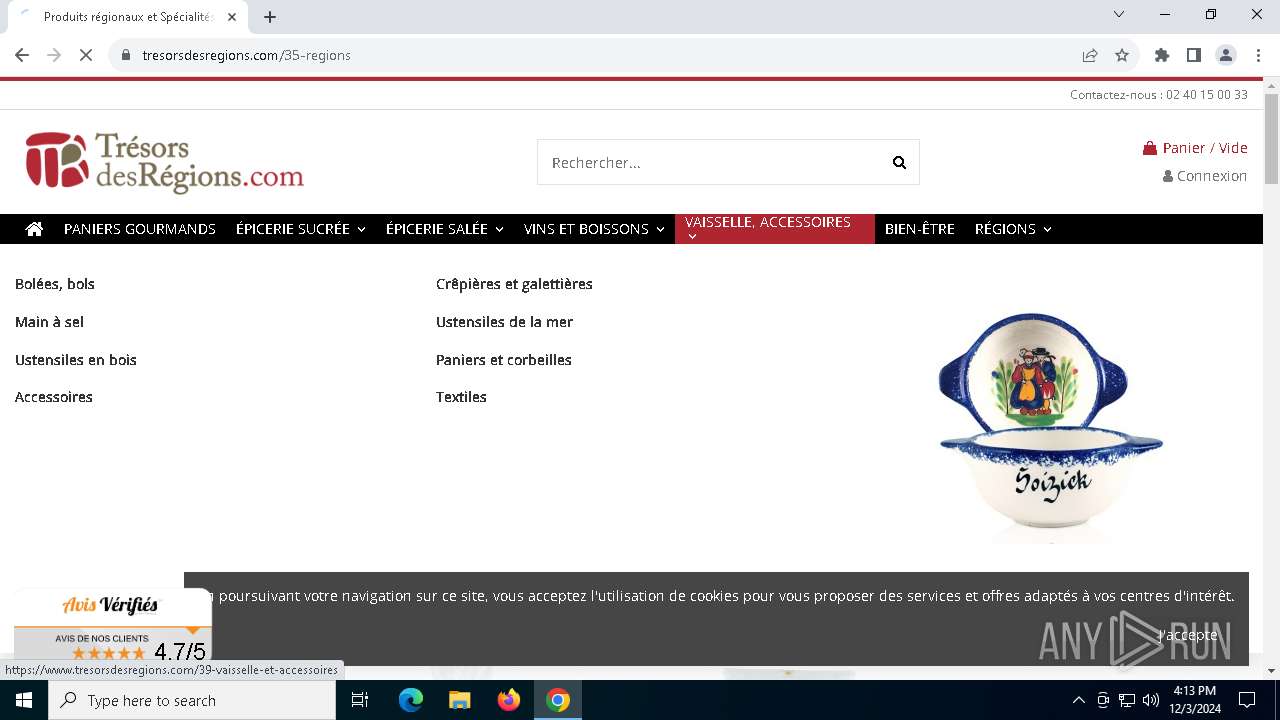The height and width of the screenshot is (720, 1280).
Task: Open Paniers Gourmands category
Action: [140, 229]
